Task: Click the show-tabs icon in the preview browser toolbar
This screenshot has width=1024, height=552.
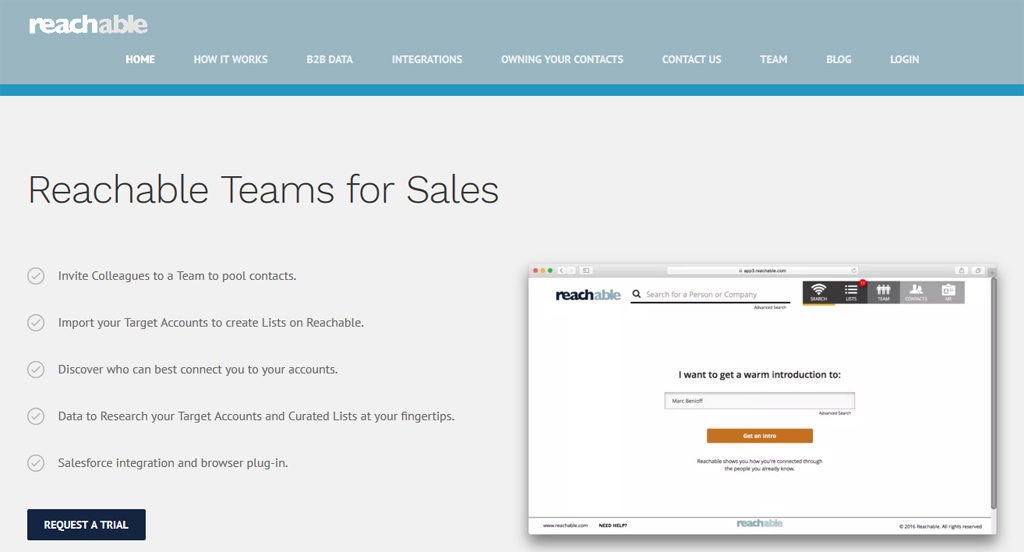Action: [978, 270]
